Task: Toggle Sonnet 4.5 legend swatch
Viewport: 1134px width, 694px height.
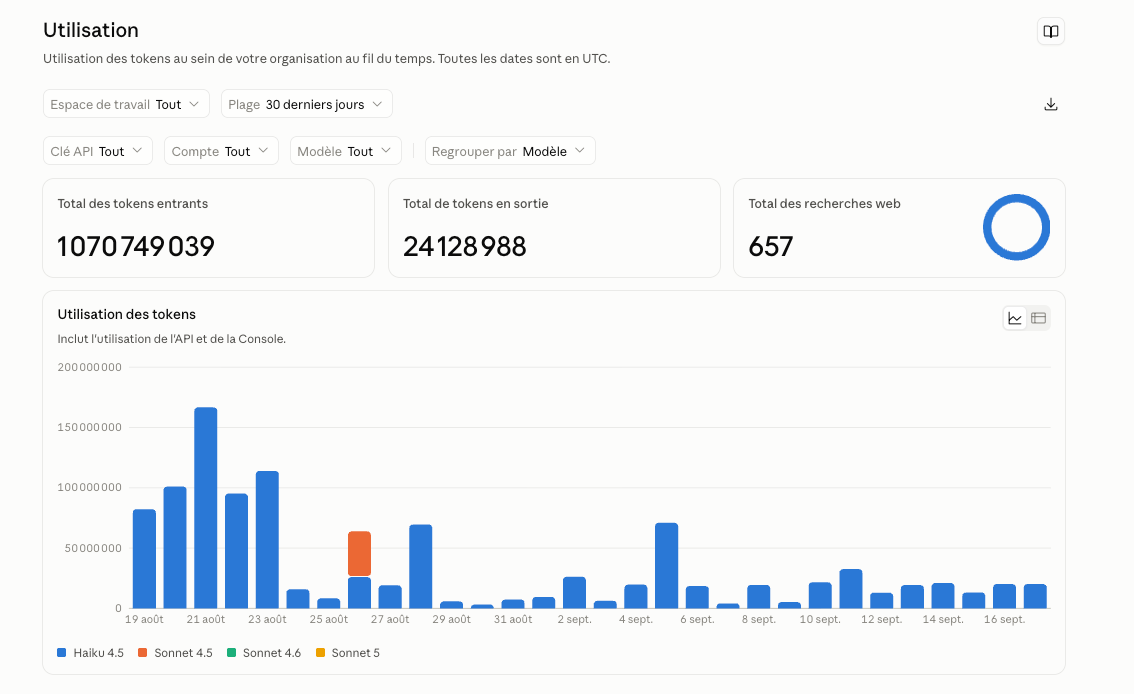Action: tap(142, 653)
